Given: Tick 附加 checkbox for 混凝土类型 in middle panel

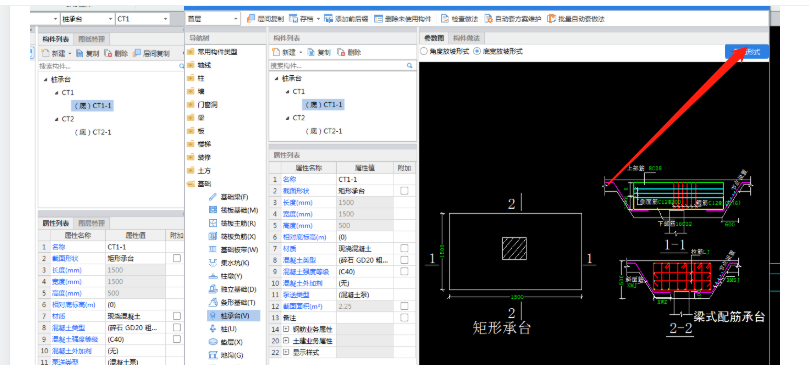Looking at the screenshot, I should pos(404,260).
